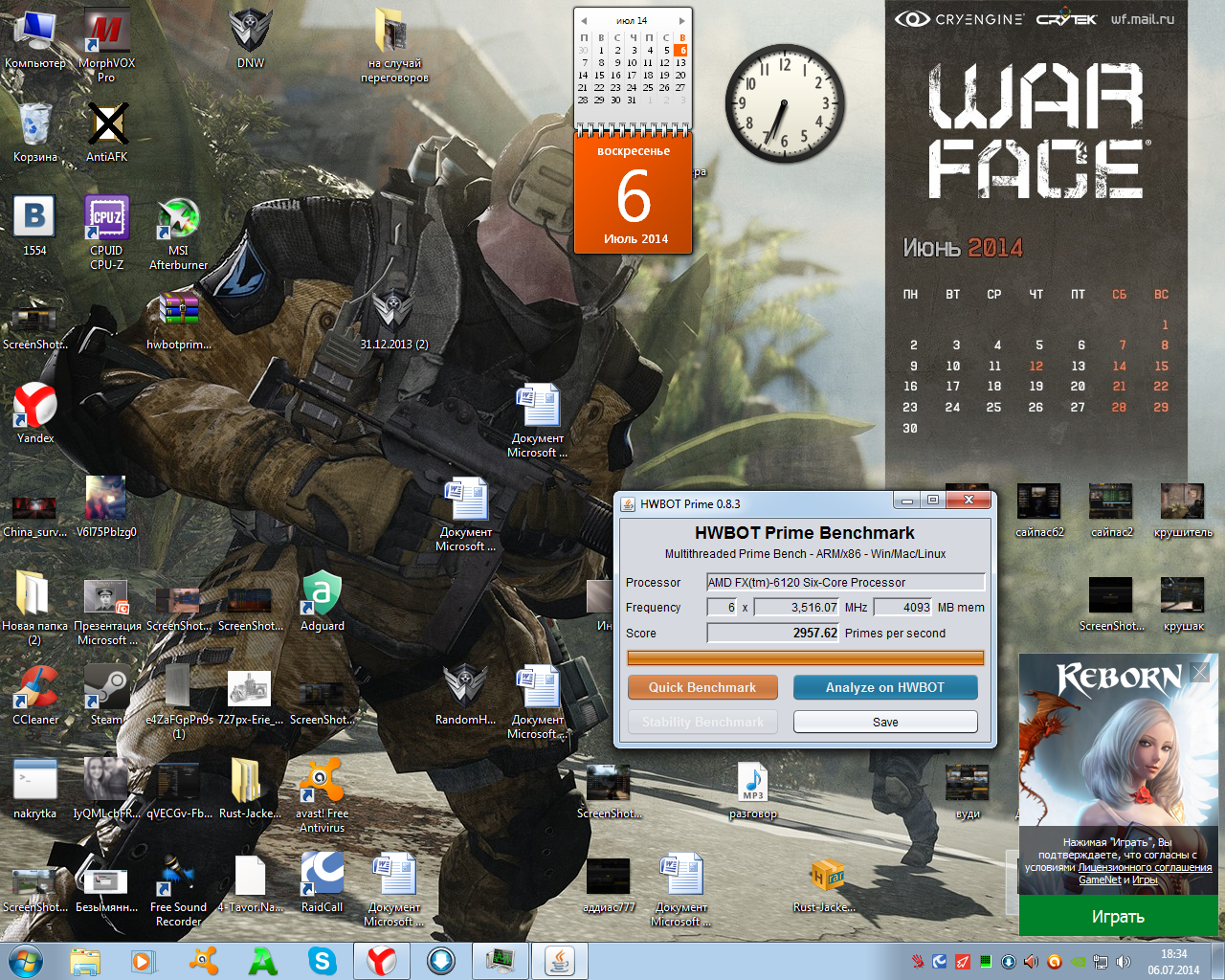Open avast icon in the taskbar
The width and height of the screenshot is (1225, 980).
(203, 961)
